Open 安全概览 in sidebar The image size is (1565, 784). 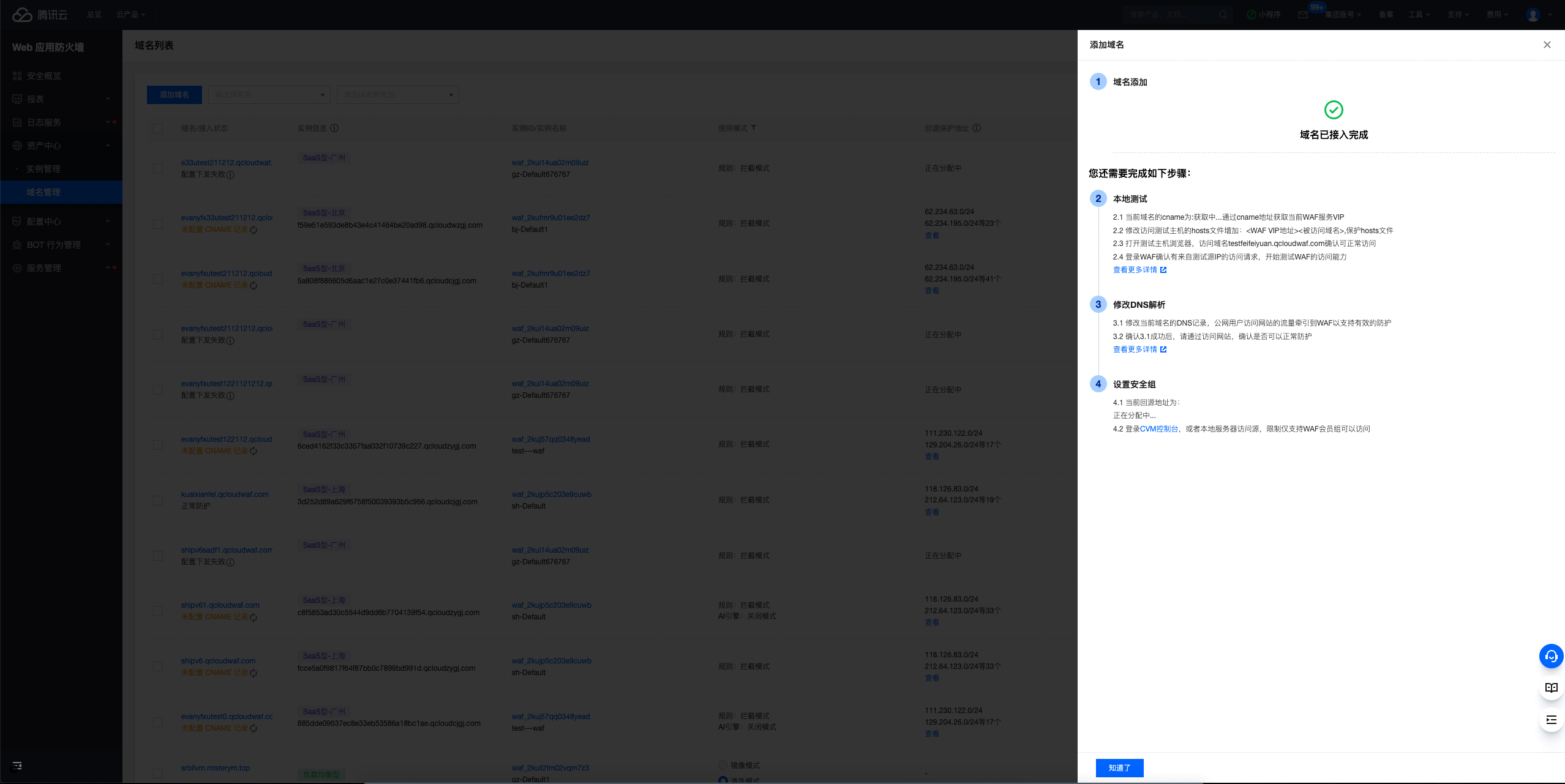[x=44, y=76]
